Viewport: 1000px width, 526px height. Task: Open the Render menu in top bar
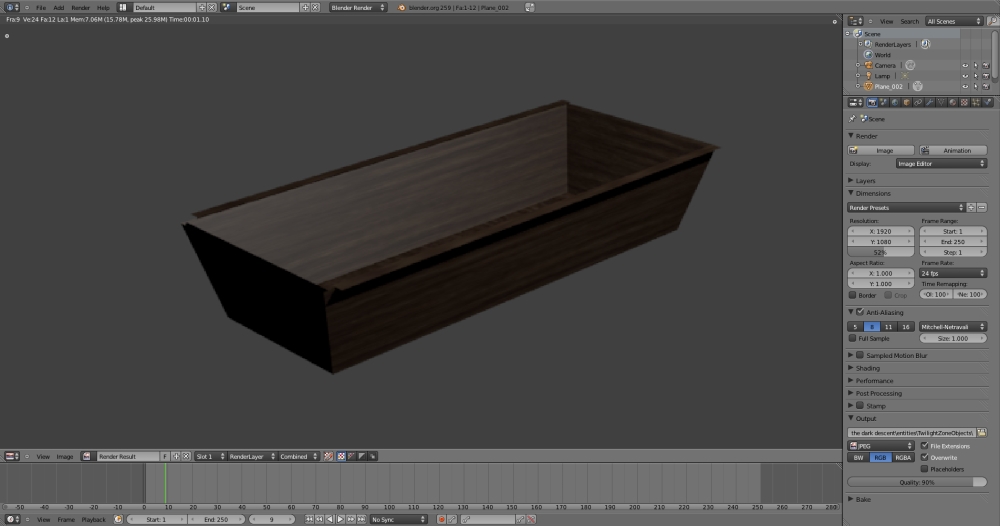[80, 7]
